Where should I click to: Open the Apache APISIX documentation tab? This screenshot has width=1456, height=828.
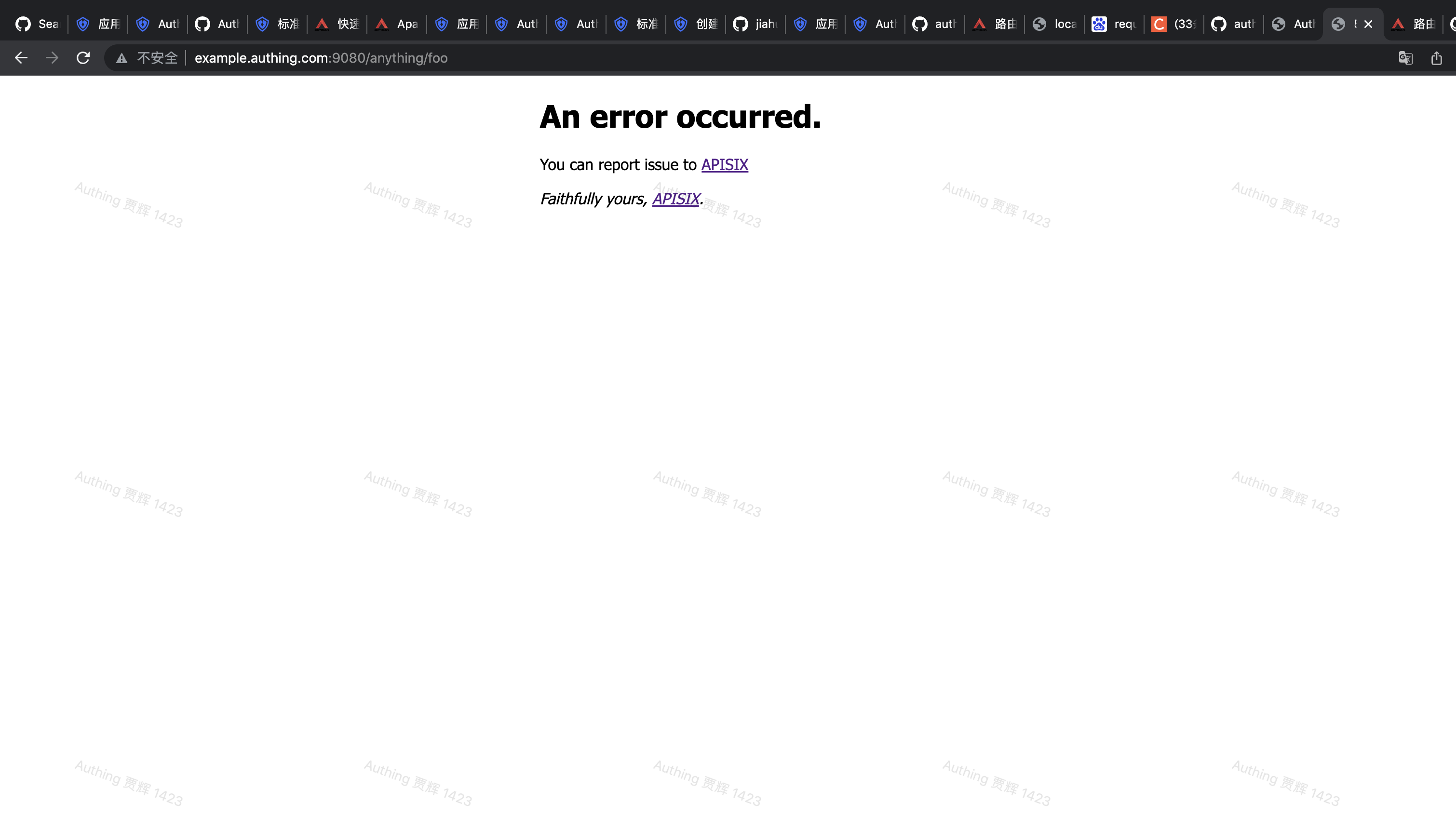pyautogui.click(x=396, y=23)
